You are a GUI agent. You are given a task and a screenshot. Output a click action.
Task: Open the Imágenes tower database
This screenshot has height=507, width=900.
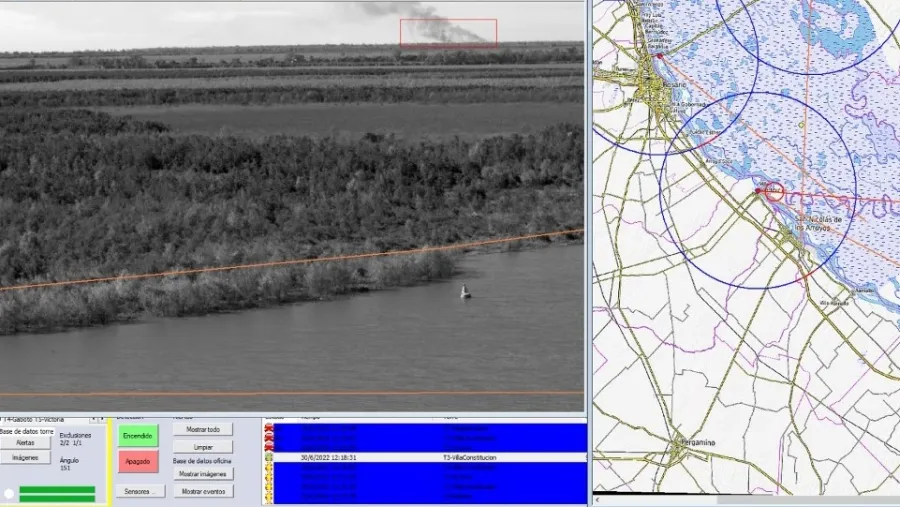click(25, 457)
